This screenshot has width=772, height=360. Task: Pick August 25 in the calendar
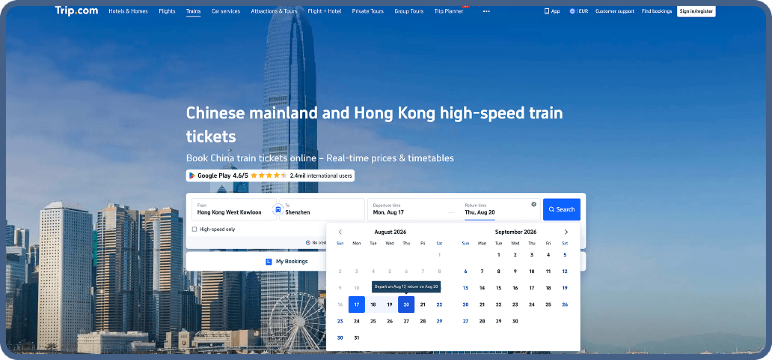coord(373,321)
